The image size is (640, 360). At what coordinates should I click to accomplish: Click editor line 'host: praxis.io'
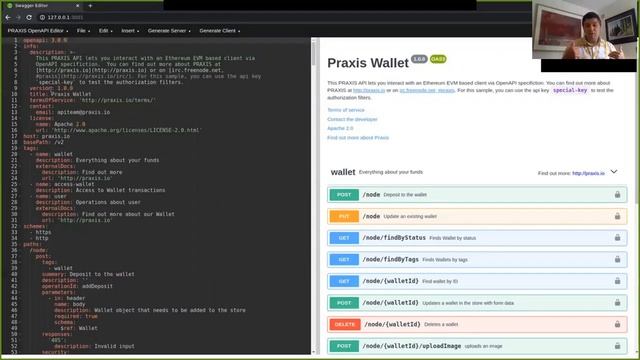pos(47,136)
